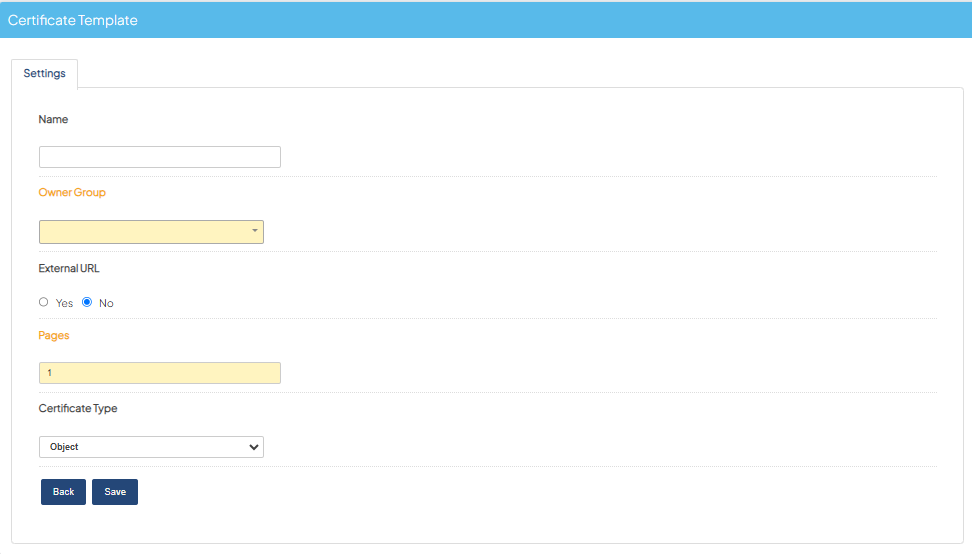Image resolution: width=972 pixels, height=554 pixels.
Task: Open the Owner Group combo box
Action: (x=151, y=232)
